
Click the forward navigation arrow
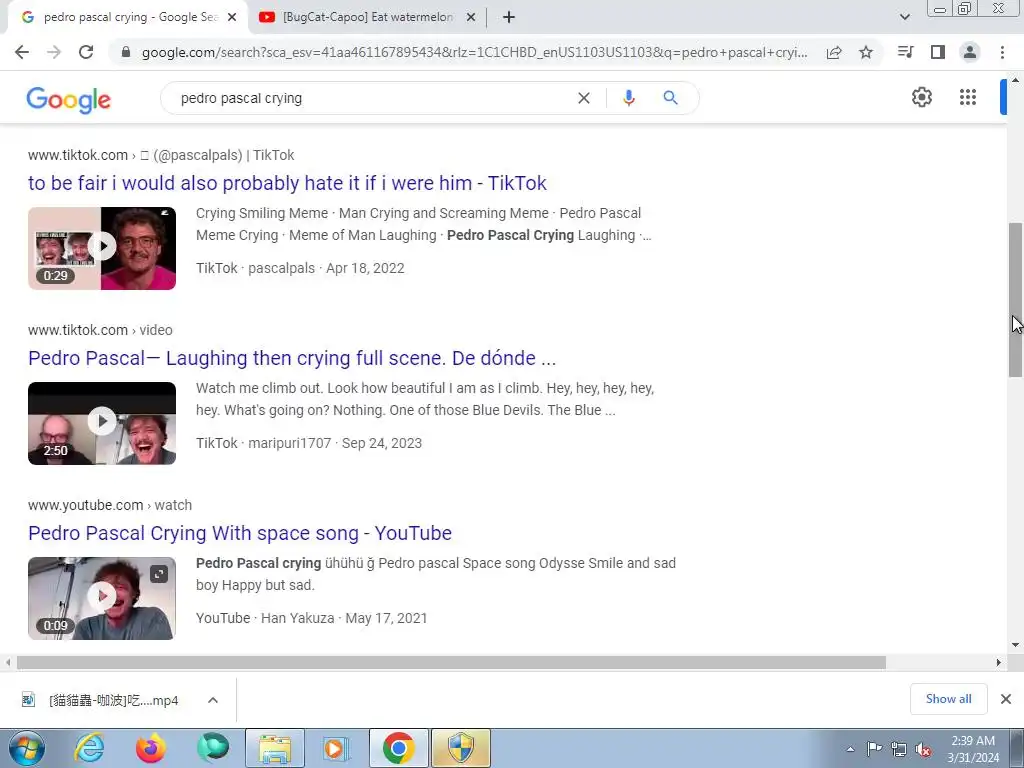[54, 52]
